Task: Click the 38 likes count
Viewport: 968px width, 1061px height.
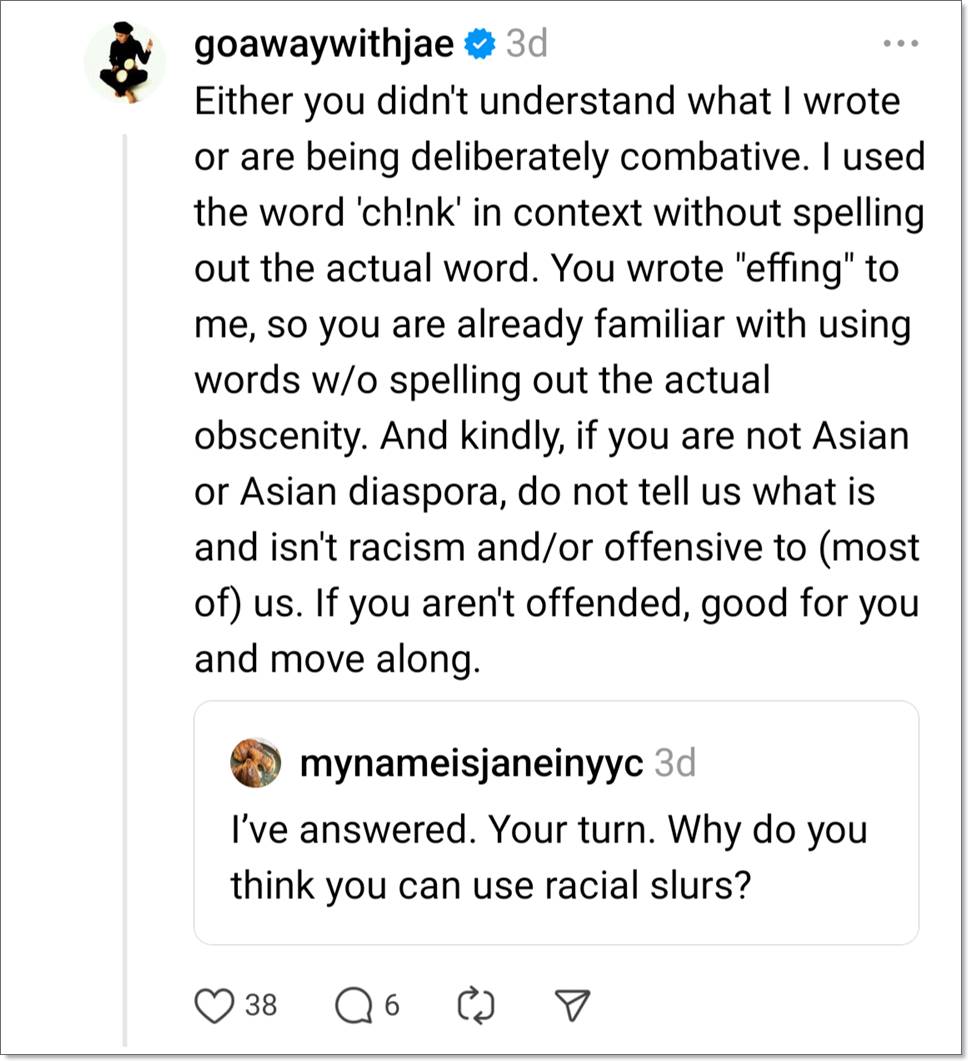Action: point(261,1004)
